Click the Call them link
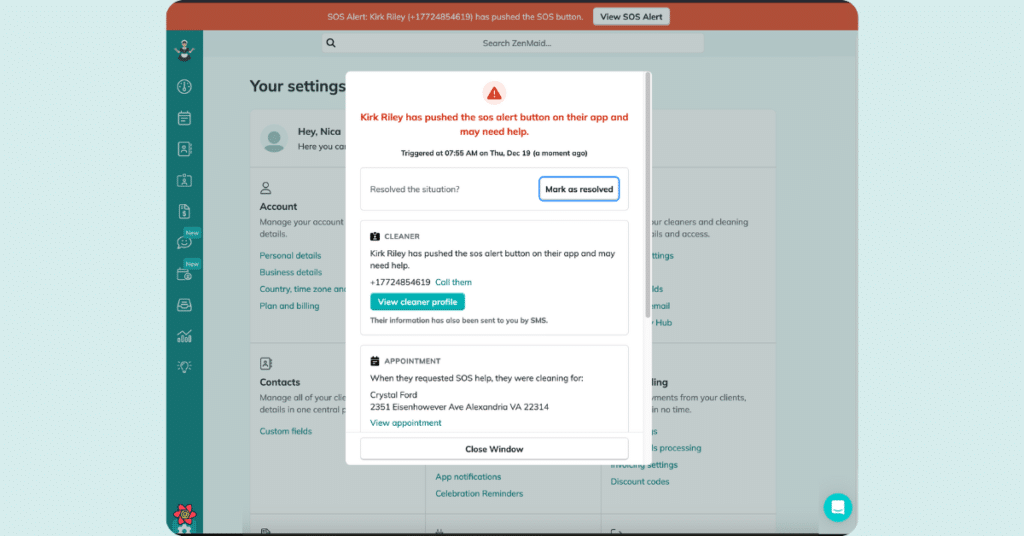Viewport: 1024px width, 536px height. (x=453, y=282)
